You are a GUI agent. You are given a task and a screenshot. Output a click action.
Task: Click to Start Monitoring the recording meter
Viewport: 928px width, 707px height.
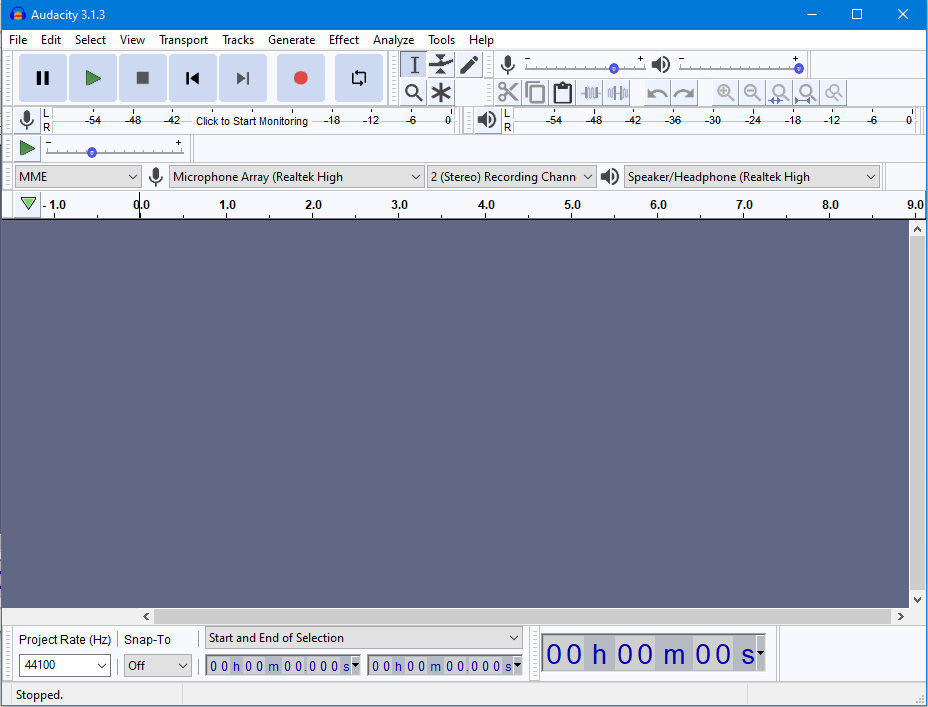click(x=251, y=120)
